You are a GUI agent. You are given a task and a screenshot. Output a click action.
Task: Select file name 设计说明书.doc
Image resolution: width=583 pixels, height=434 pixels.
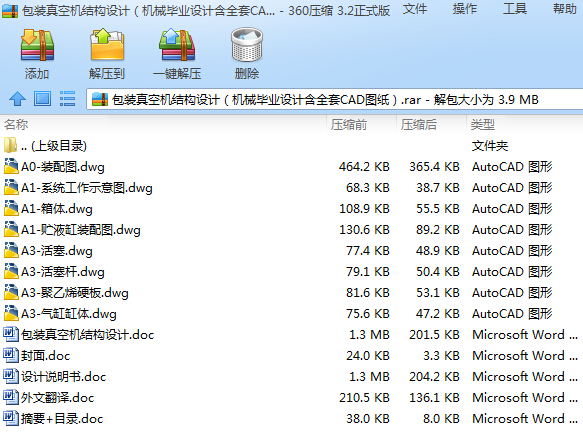64,377
